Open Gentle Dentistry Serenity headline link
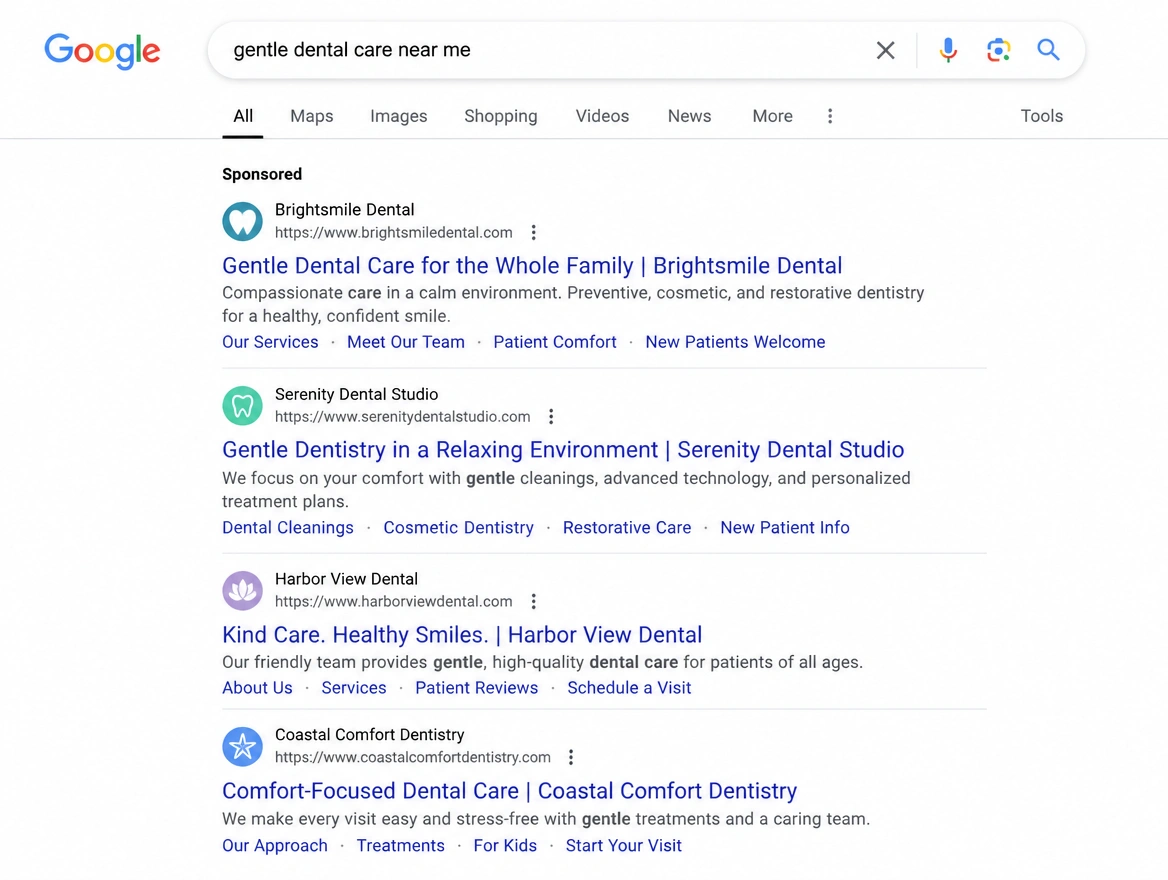Screen dimensions: 1168x880 coord(562,450)
